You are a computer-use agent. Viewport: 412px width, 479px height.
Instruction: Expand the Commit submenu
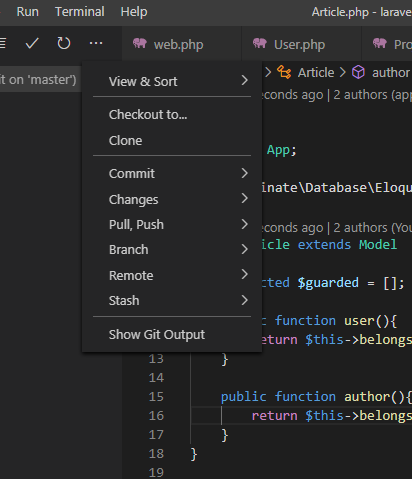(172, 173)
